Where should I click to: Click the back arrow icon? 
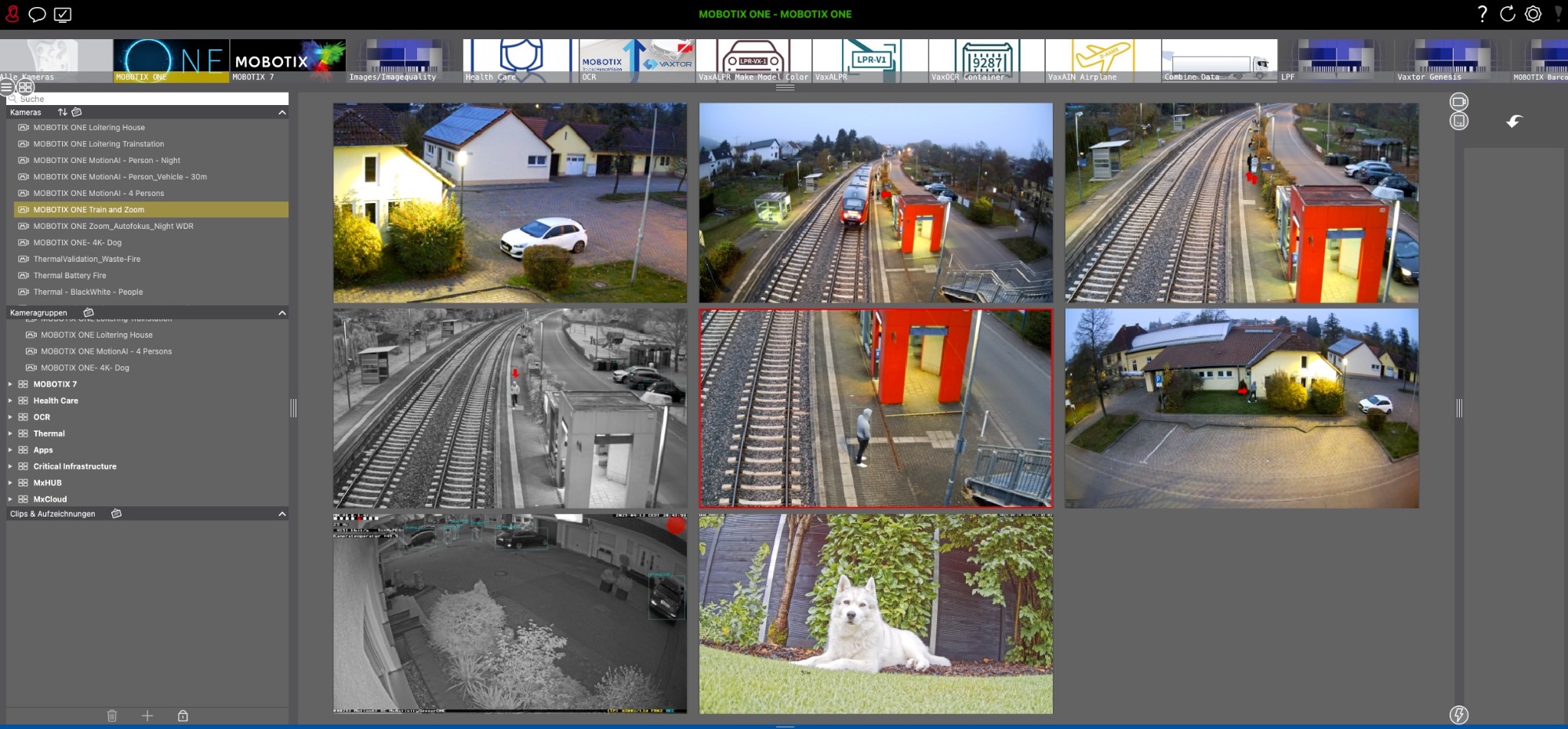coord(1514,121)
